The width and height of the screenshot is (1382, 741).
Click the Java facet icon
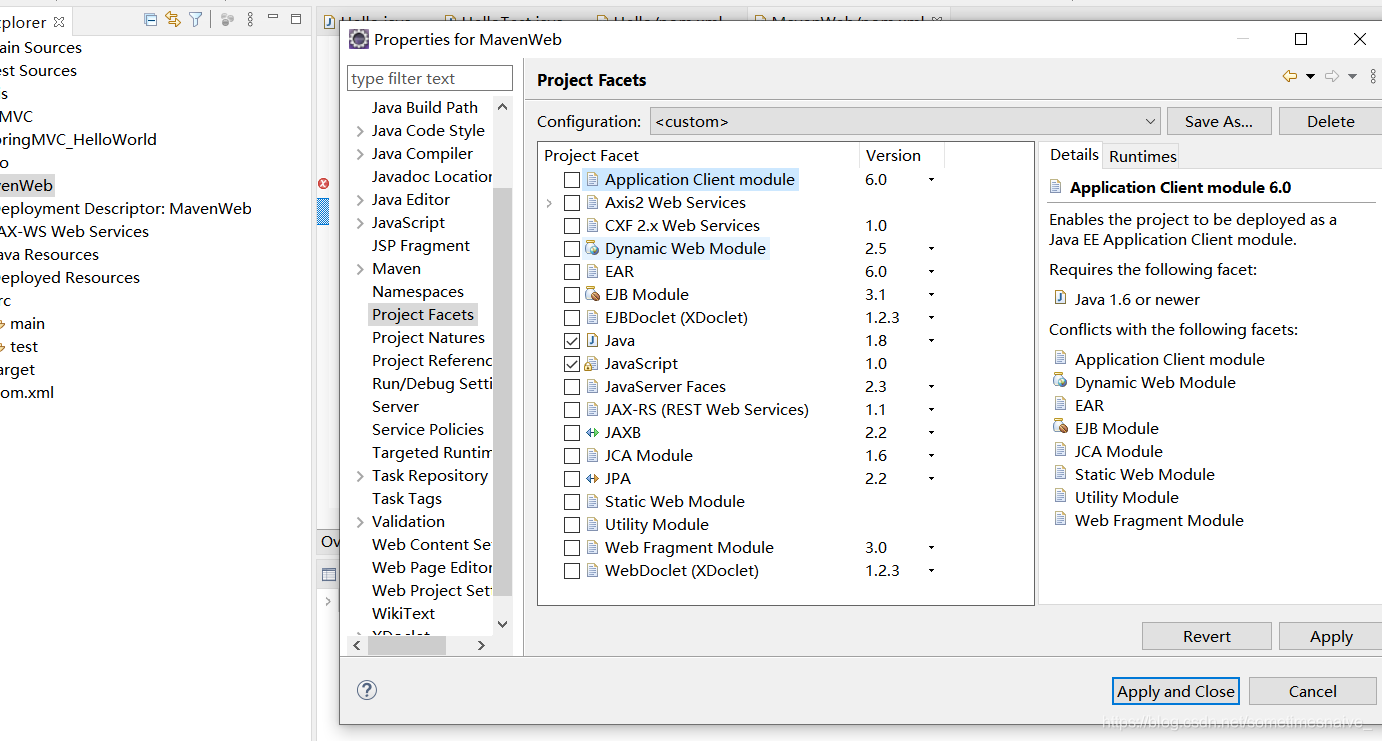592,340
